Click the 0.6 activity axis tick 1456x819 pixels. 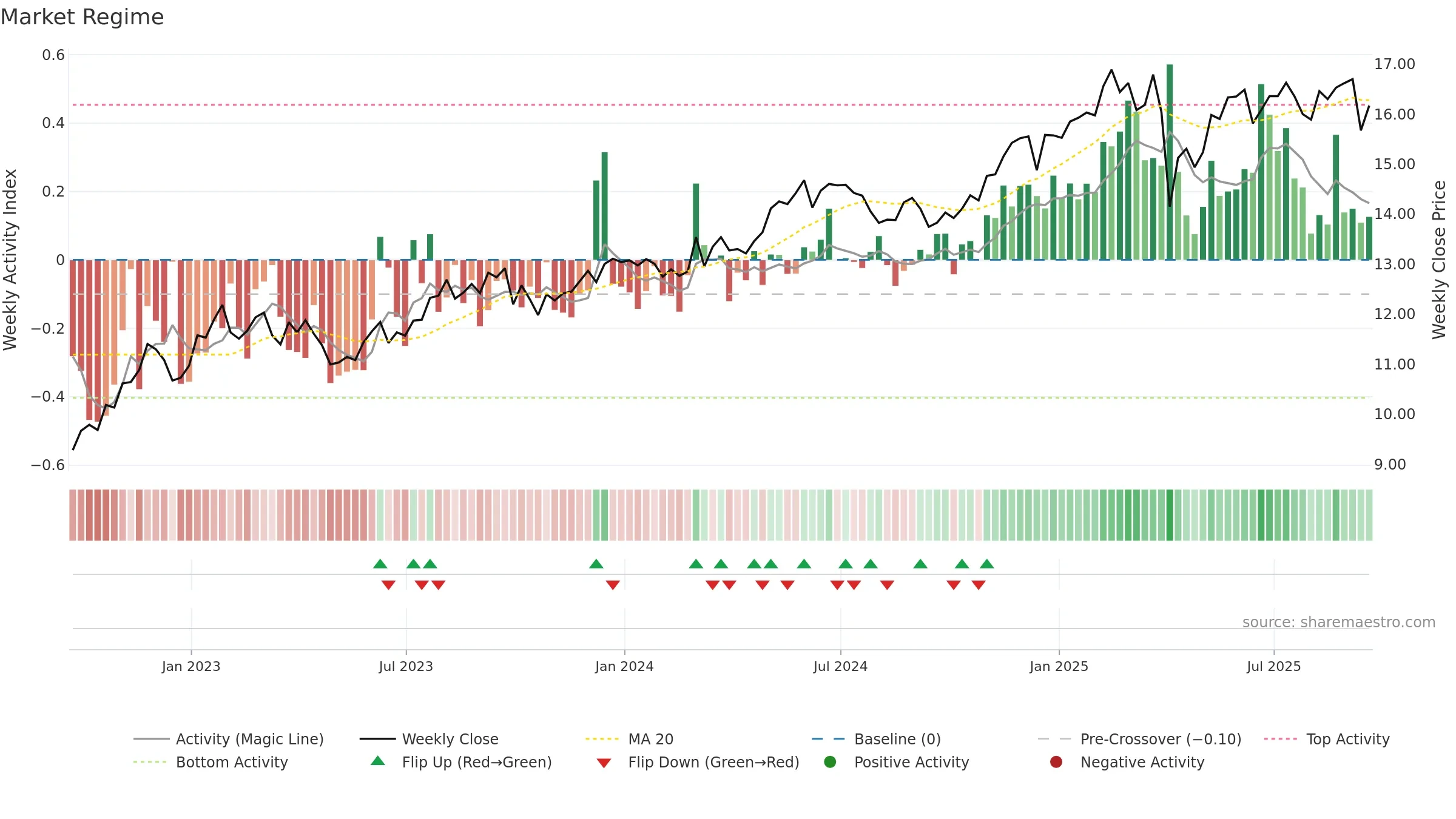[53, 55]
